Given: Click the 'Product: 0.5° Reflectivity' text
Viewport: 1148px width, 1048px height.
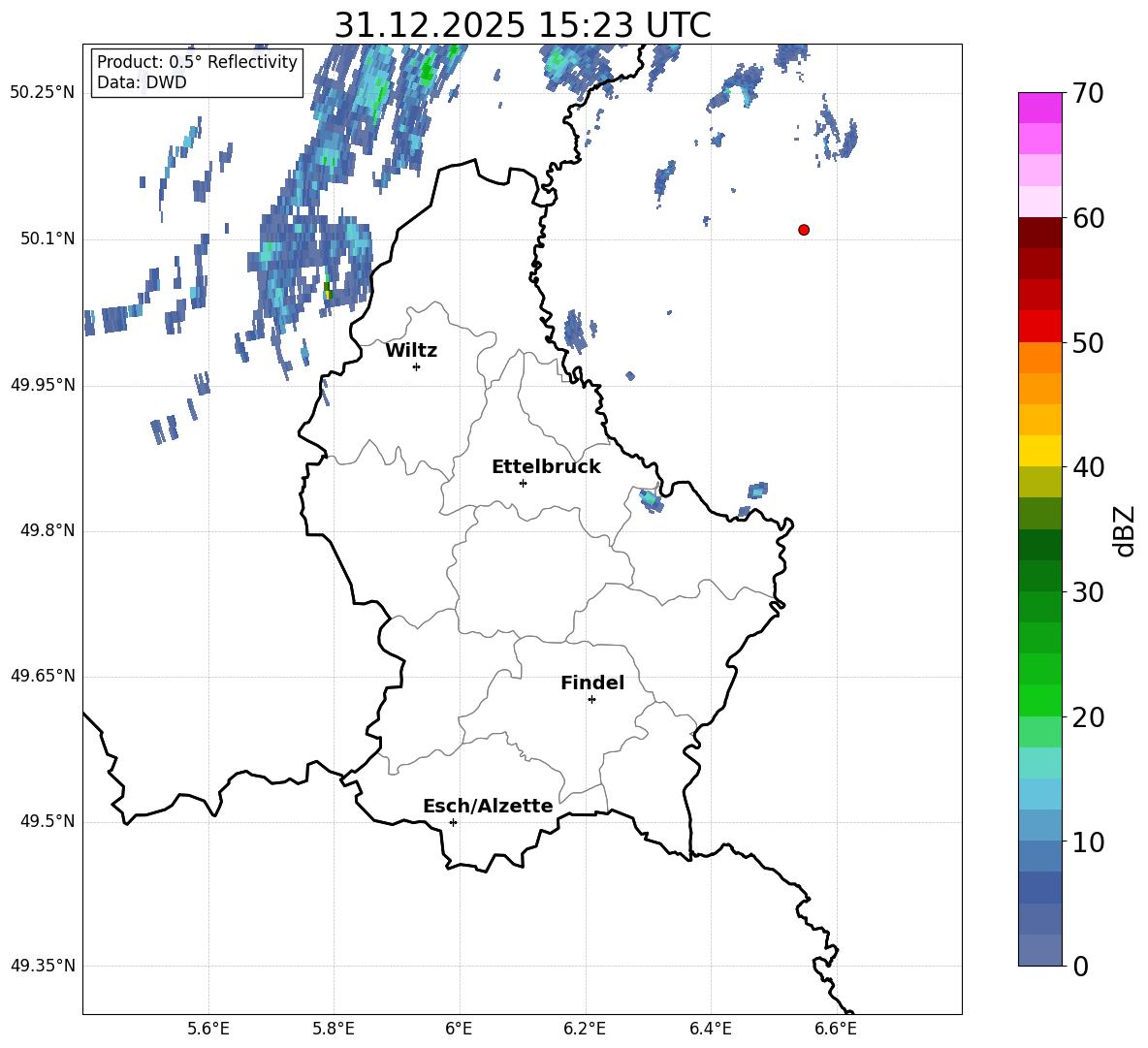Looking at the screenshot, I should click(197, 61).
